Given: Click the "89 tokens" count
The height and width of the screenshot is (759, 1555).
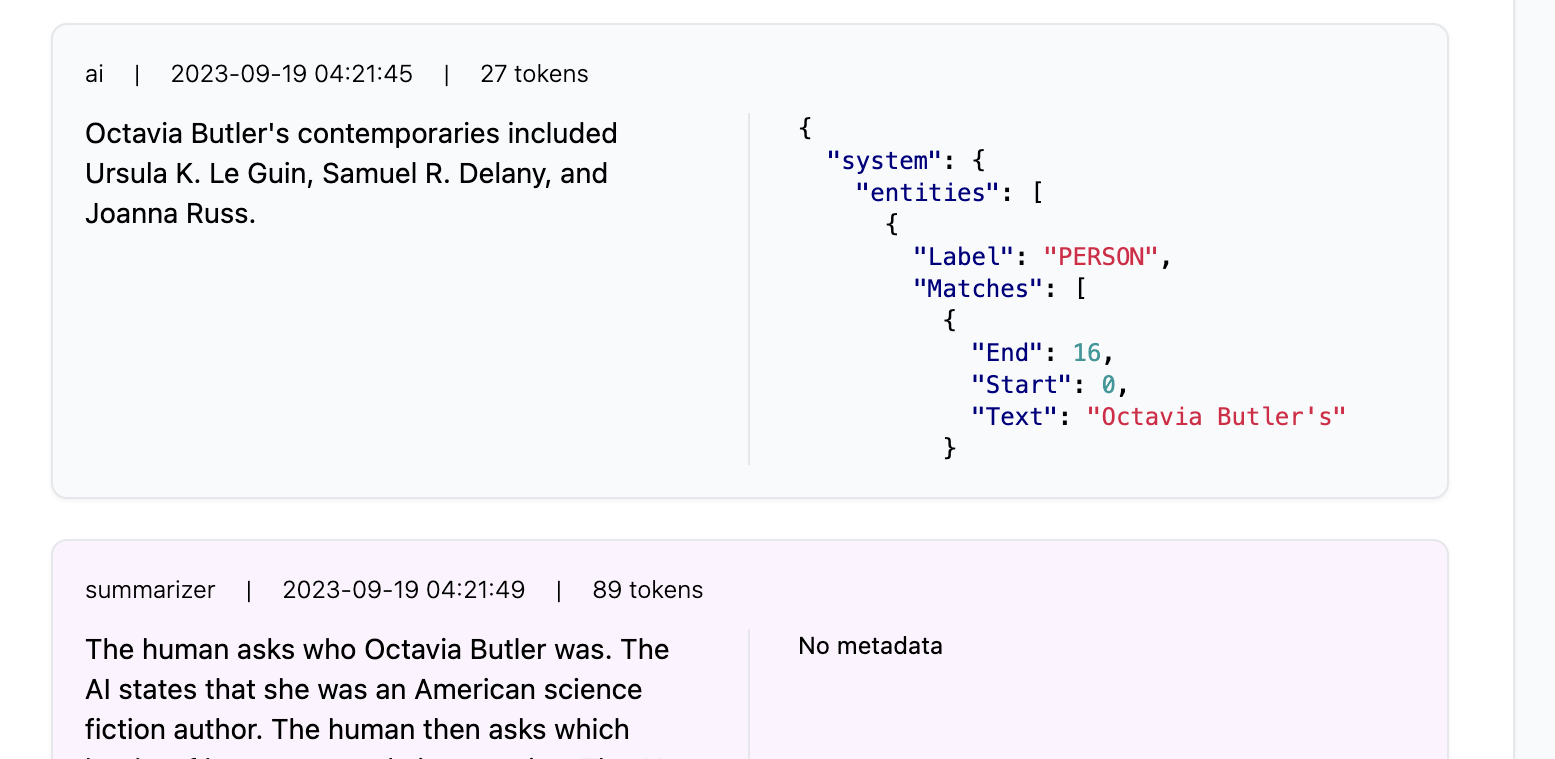Looking at the screenshot, I should (x=647, y=590).
